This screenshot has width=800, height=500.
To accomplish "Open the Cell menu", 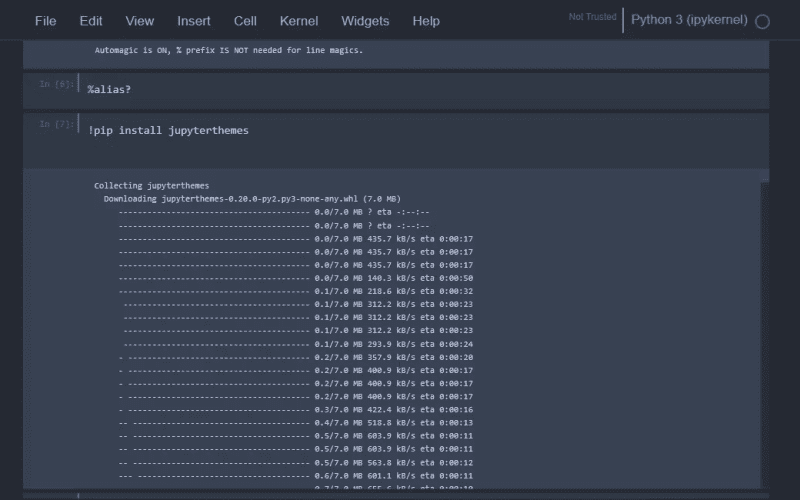I will pyautogui.click(x=245, y=21).
